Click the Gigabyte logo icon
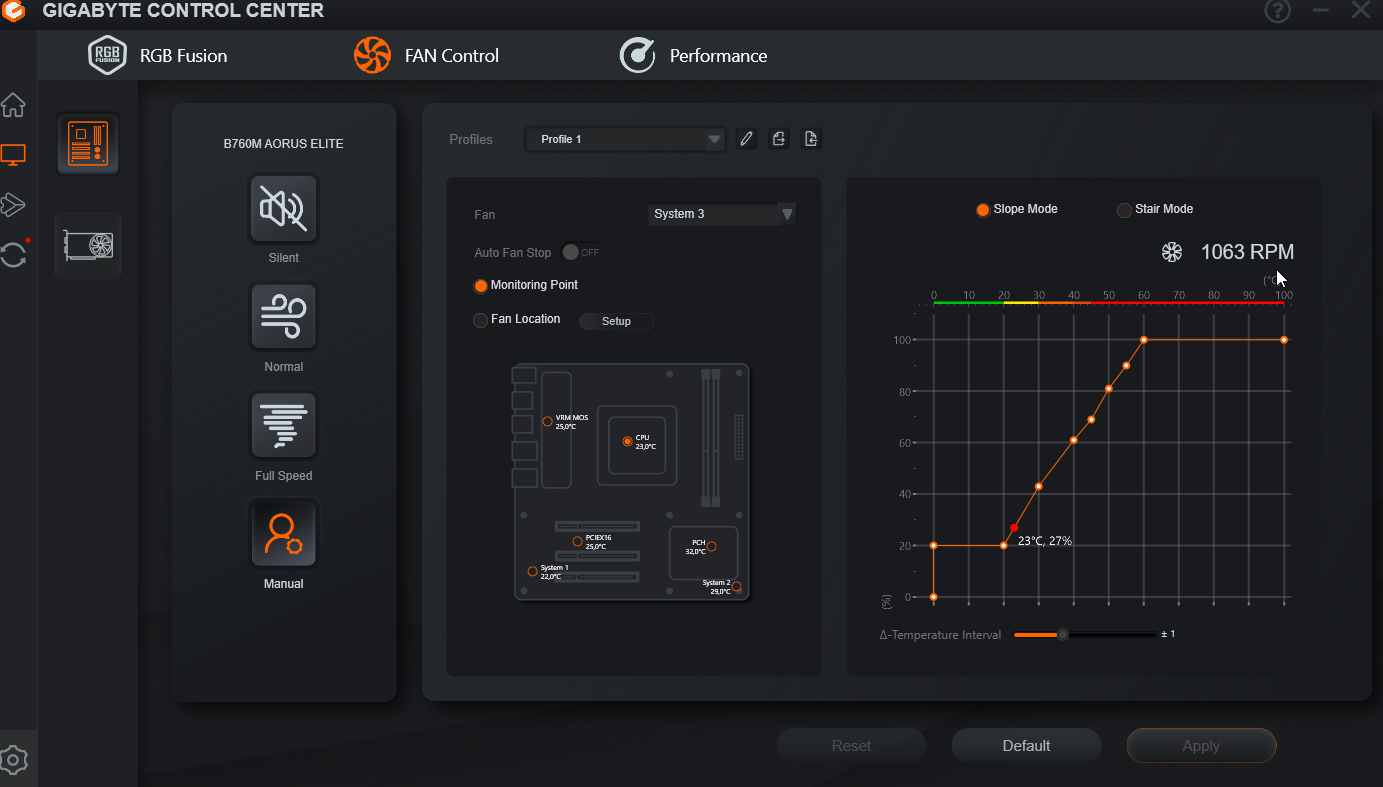The width and height of the screenshot is (1383, 787). [x=13, y=11]
